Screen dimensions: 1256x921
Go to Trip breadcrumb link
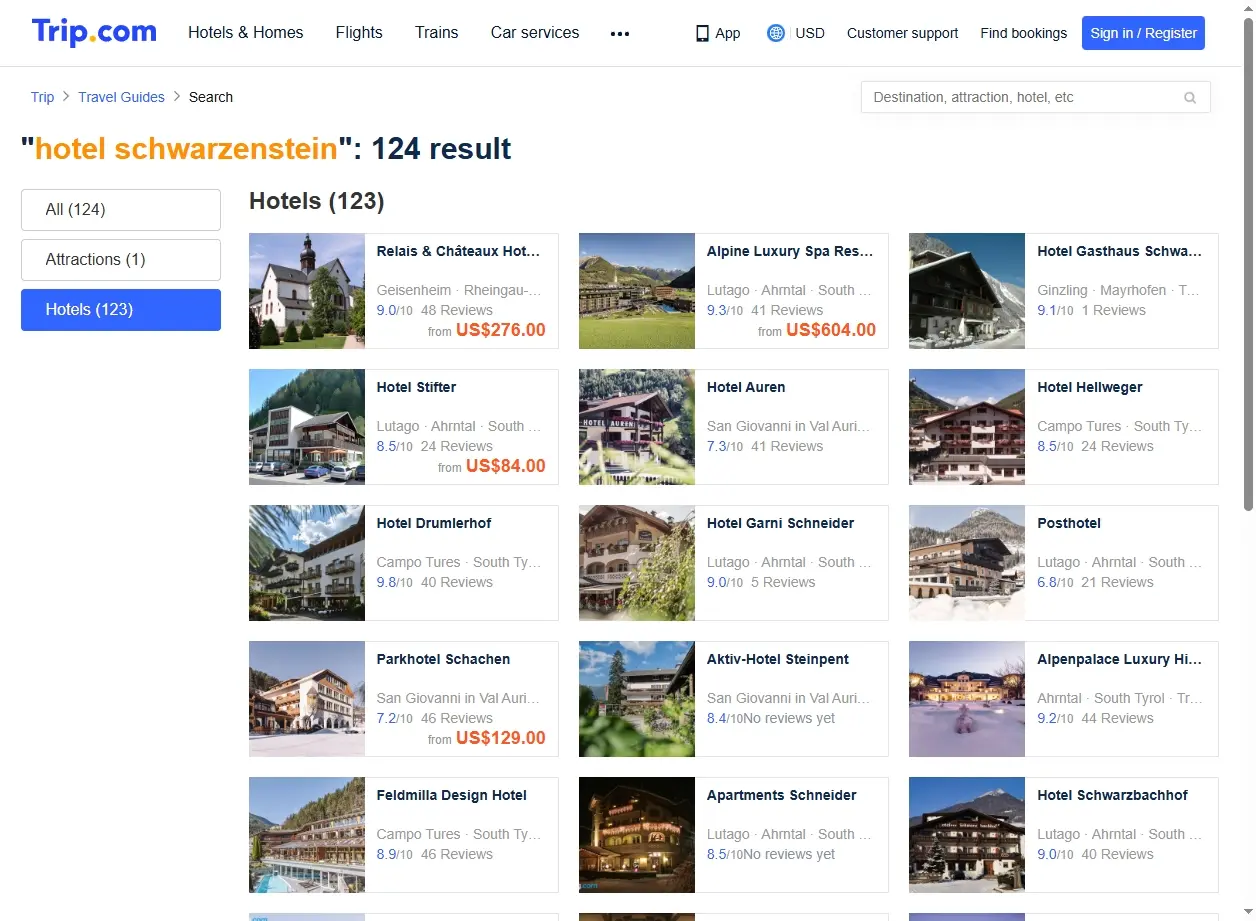click(x=42, y=97)
